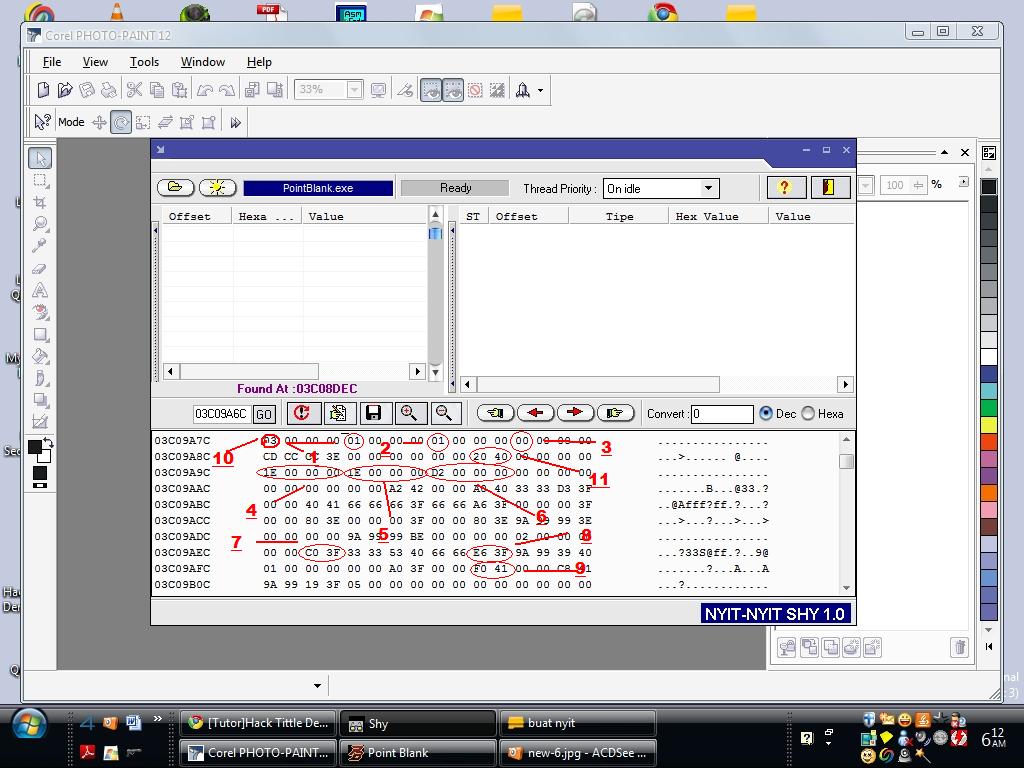Toggle the rotate mode button beside Mode
This screenshot has width=1024, height=768.
pos(121,122)
